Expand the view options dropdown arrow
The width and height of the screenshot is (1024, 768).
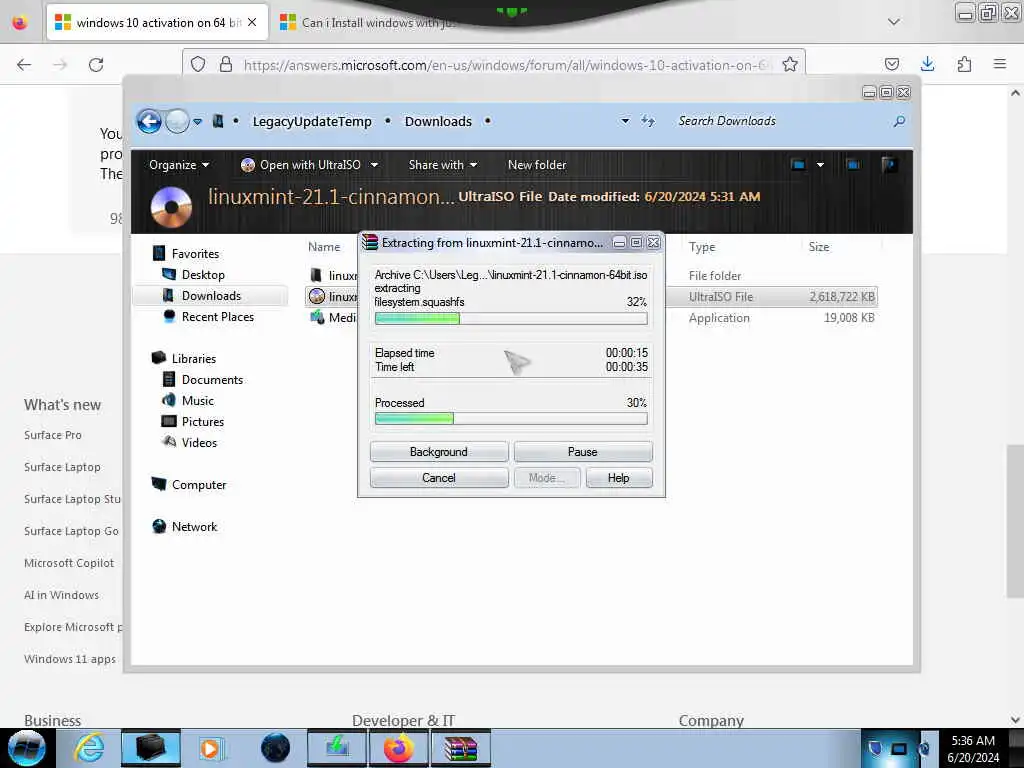tap(820, 165)
